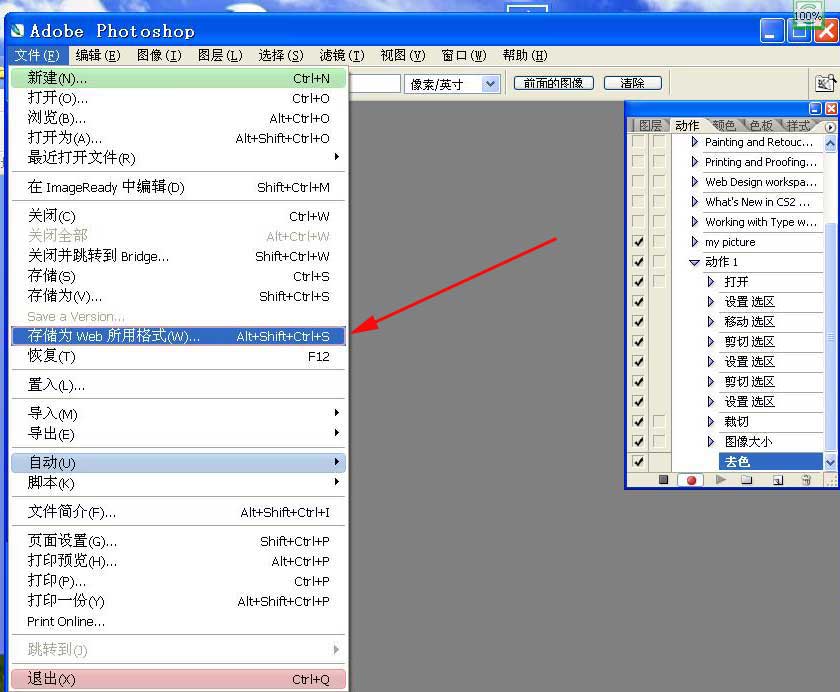Screen dimensions: 840x692
Task: Collapse the '动作 1' action
Action: tap(694, 262)
